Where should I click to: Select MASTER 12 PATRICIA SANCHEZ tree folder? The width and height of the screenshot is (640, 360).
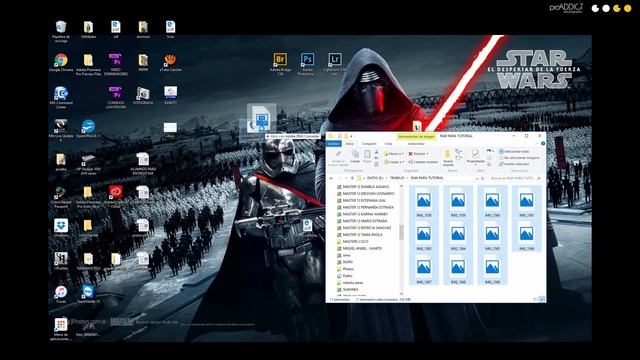[x=367, y=228]
